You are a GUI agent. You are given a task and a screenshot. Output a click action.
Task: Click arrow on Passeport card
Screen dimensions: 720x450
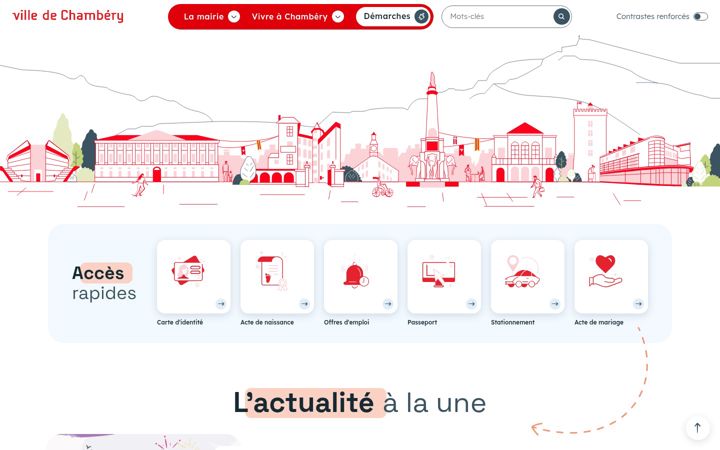(x=472, y=304)
